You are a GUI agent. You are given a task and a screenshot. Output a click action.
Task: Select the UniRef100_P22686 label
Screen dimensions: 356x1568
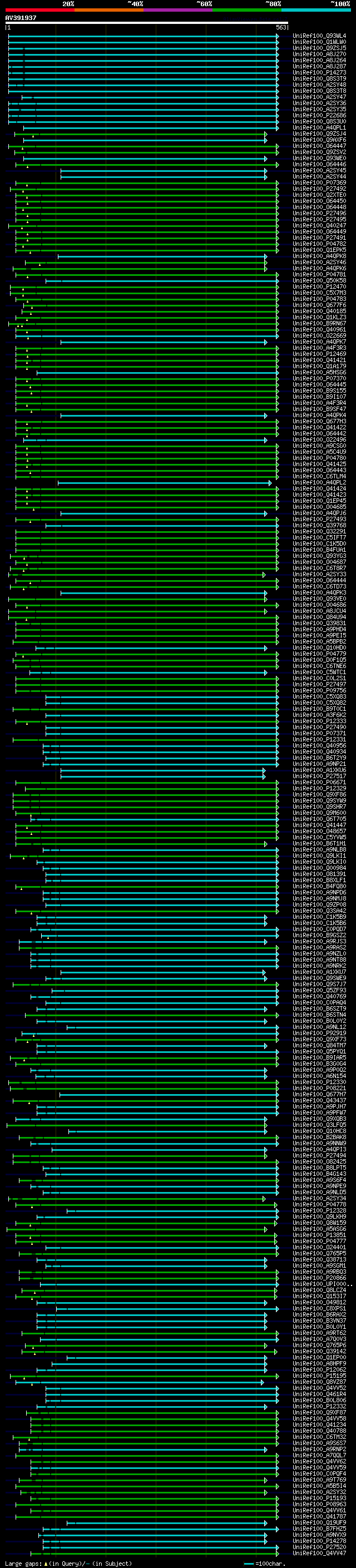[319, 116]
